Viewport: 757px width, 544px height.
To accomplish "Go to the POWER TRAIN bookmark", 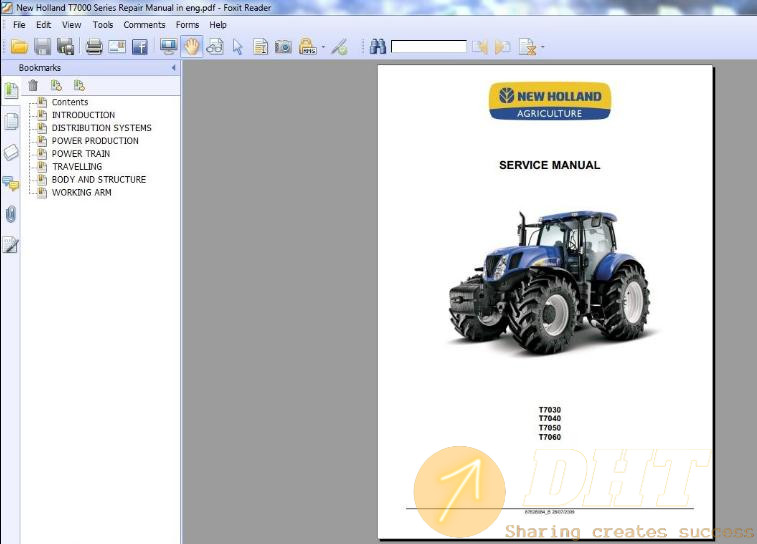I will 81,154.
